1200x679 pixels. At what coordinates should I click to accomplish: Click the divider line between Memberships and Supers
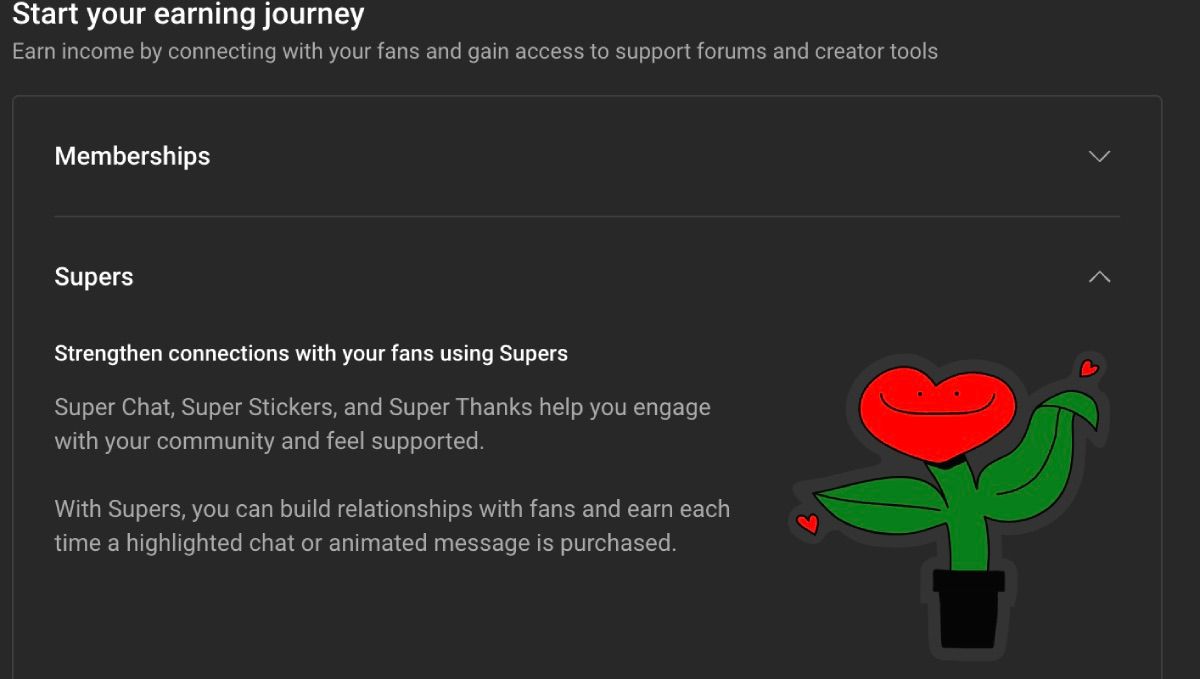tap(587, 214)
